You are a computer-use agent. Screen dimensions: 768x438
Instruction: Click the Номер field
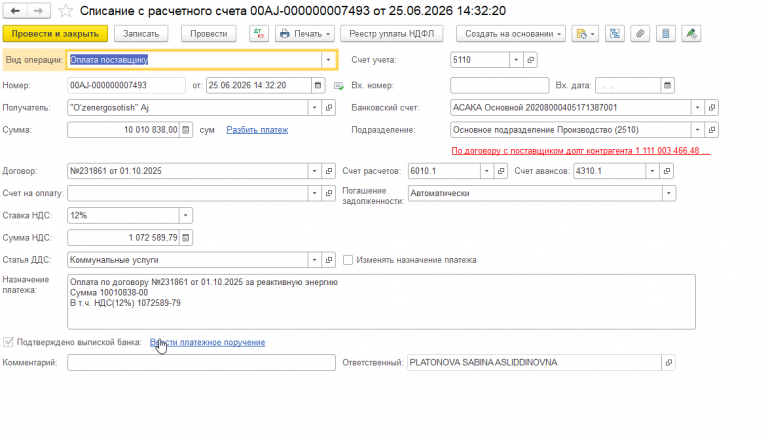[126, 85]
